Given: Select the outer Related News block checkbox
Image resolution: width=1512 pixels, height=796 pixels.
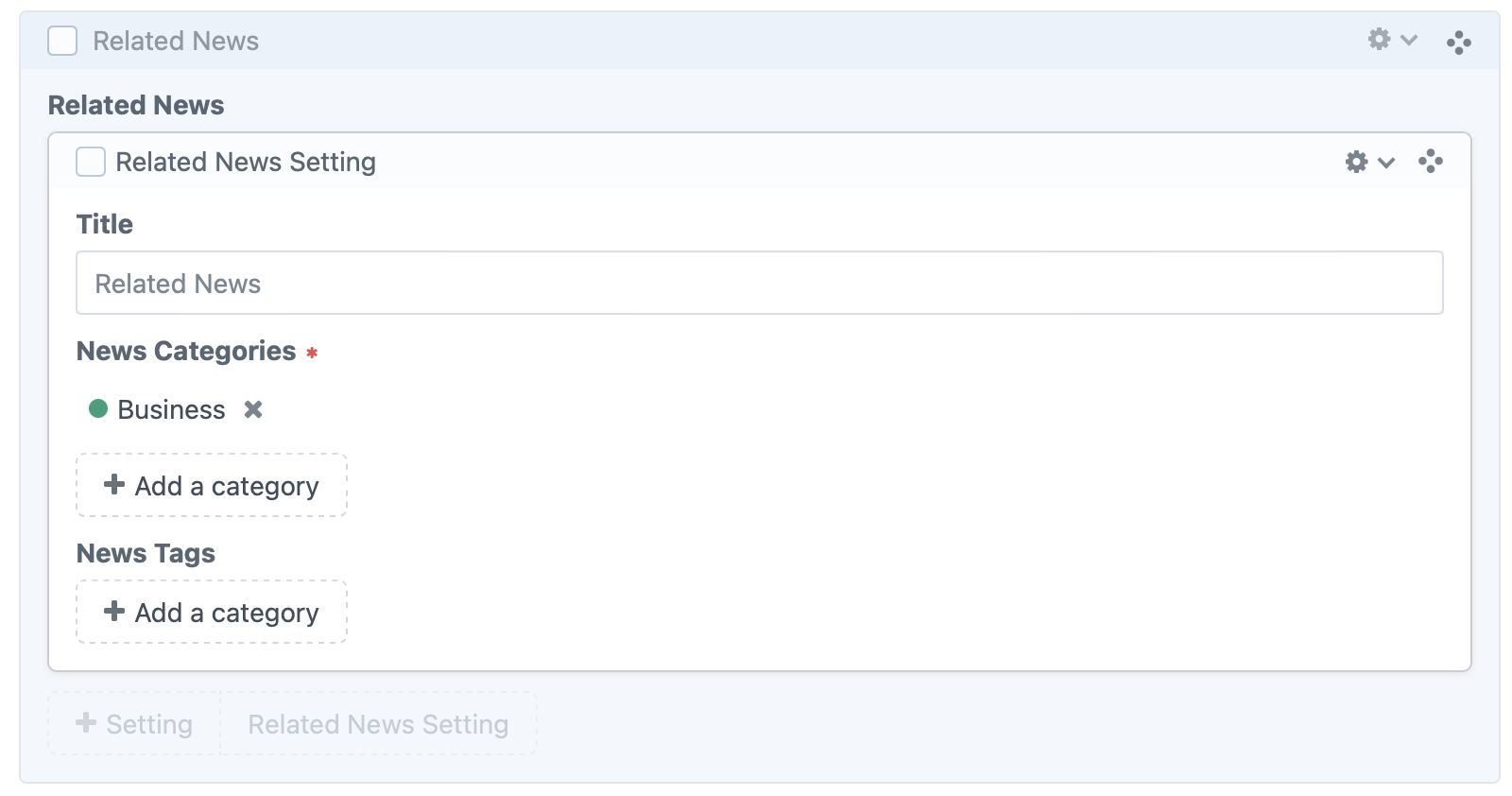Looking at the screenshot, I should pos(62,41).
